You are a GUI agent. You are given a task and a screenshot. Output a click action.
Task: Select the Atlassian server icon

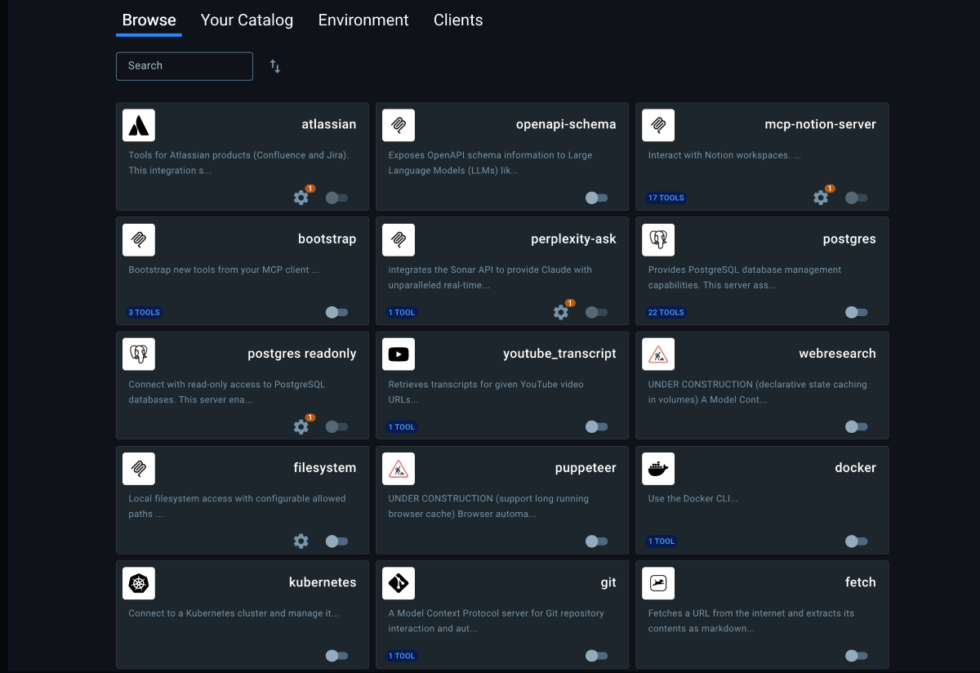point(138,124)
